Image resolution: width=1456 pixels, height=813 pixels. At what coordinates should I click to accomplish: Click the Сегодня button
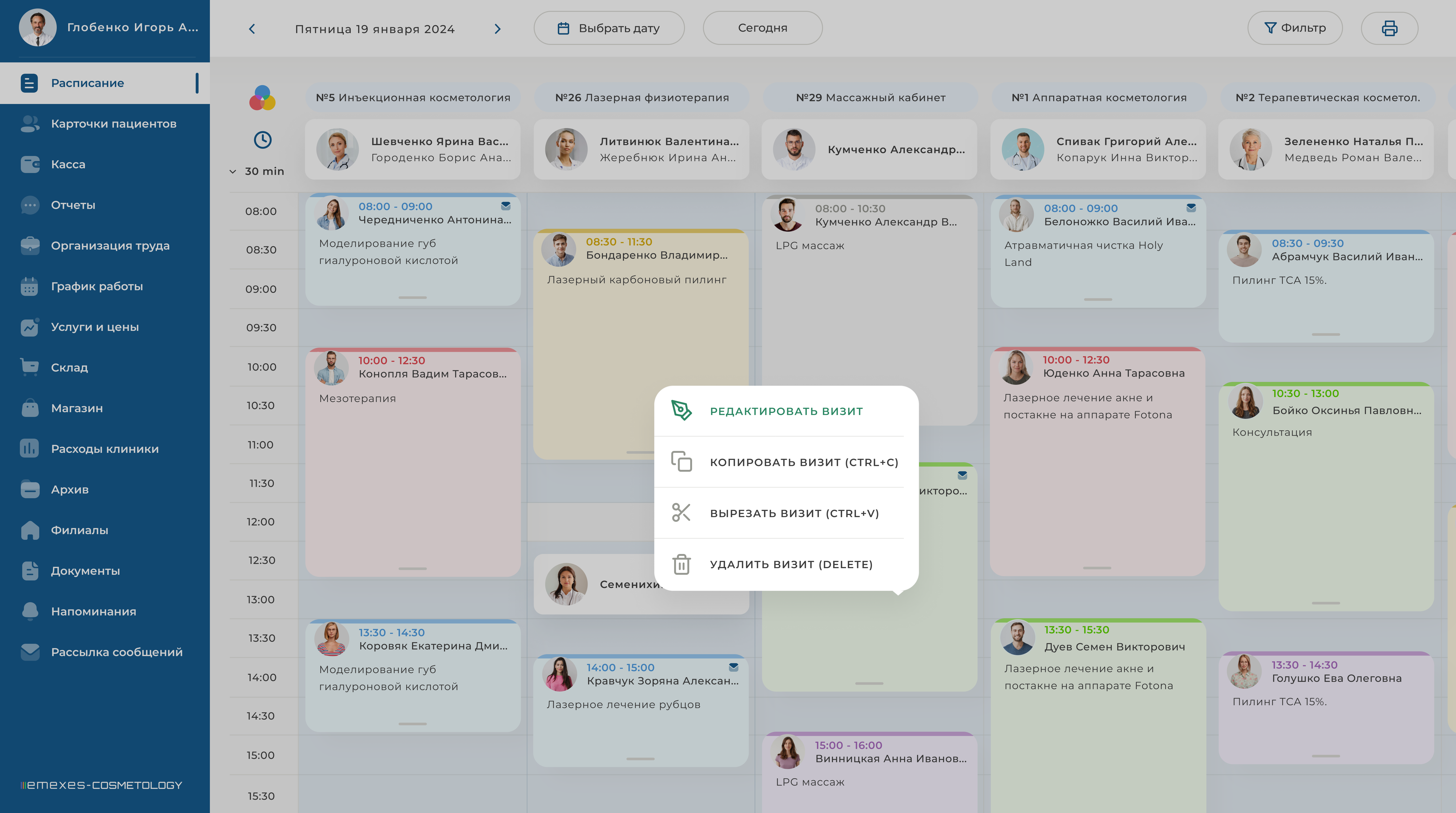[x=763, y=28]
